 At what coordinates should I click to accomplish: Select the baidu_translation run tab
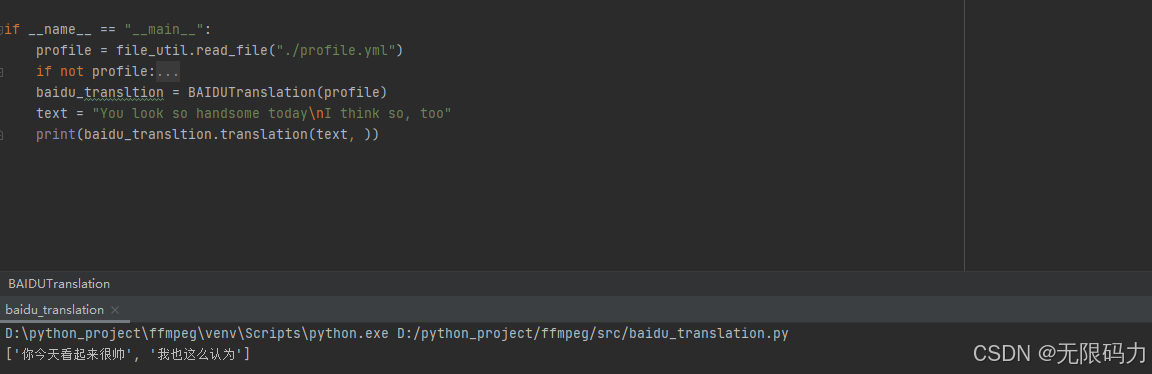pyautogui.click(x=54, y=310)
